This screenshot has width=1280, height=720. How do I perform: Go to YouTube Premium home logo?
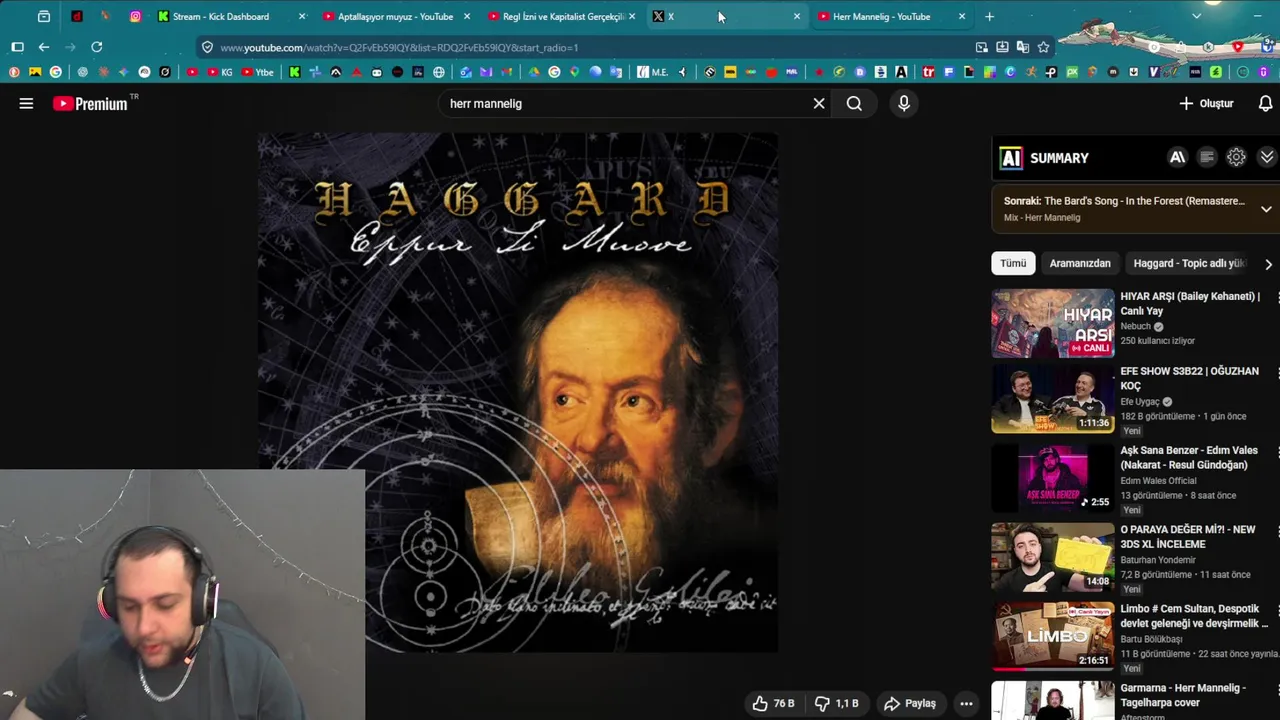91,103
